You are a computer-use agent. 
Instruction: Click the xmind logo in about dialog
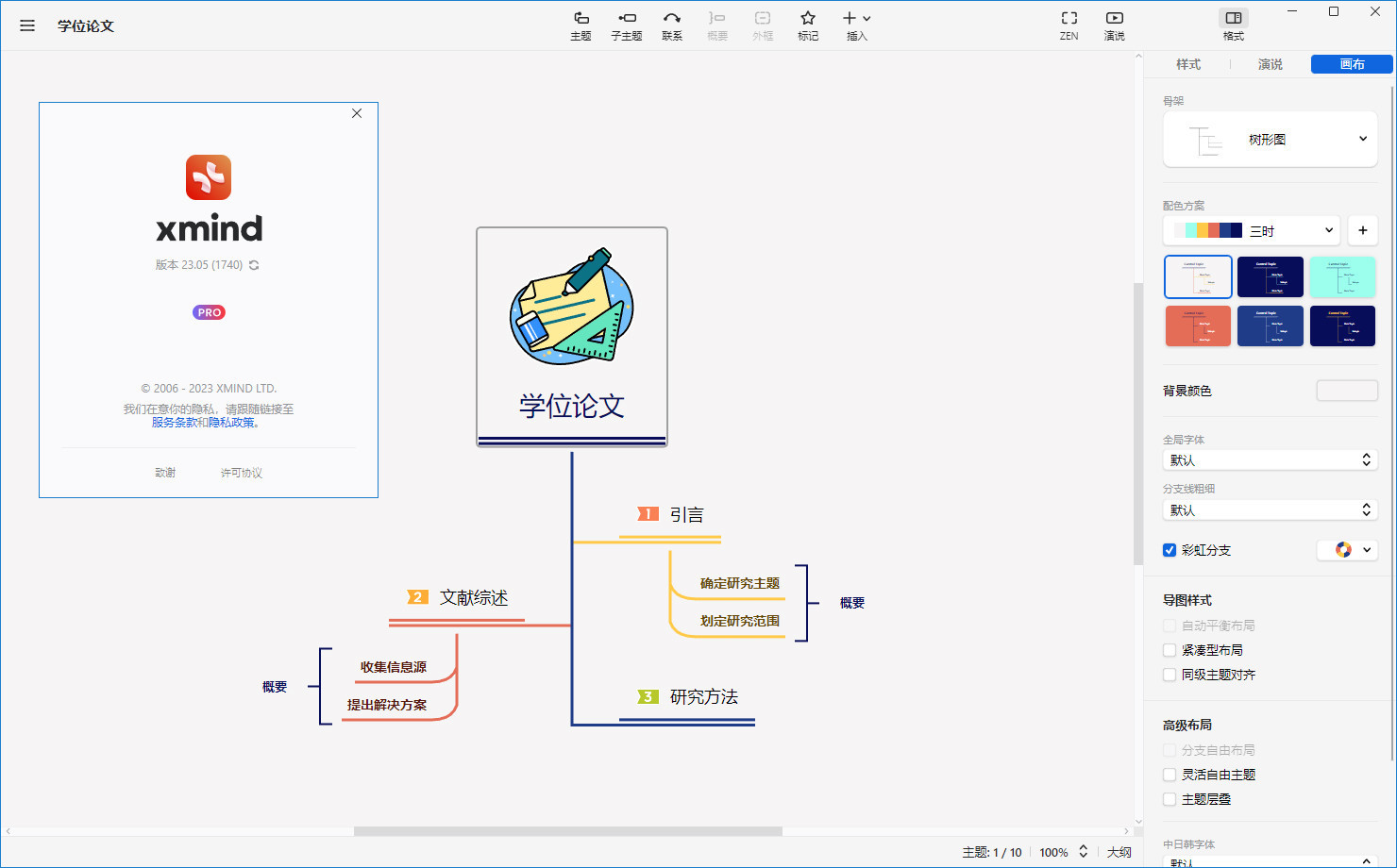209,177
